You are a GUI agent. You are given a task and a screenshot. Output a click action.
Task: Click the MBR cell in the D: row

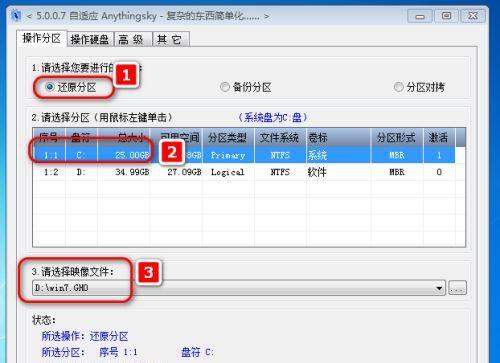(x=397, y=172)
